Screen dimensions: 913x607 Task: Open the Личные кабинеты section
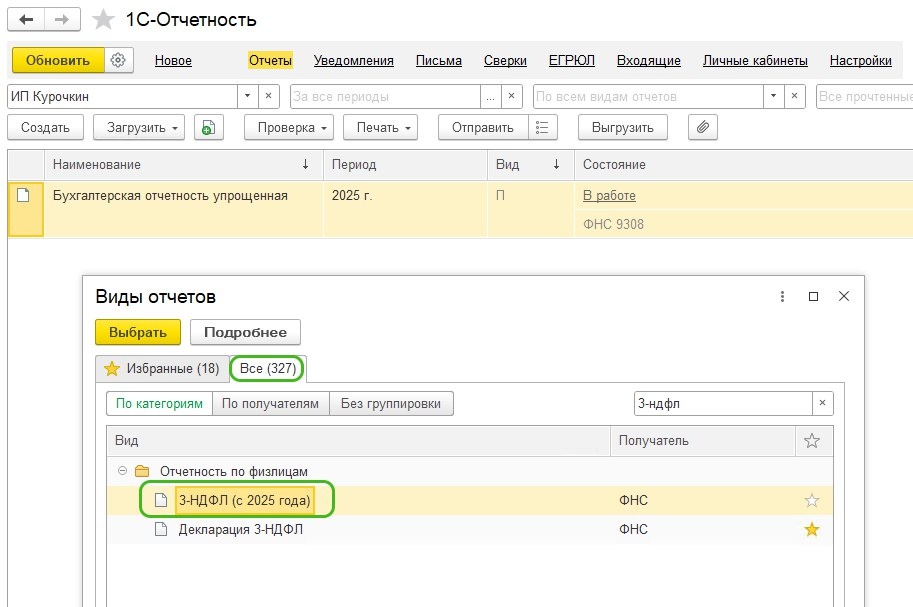pos(755,61)
